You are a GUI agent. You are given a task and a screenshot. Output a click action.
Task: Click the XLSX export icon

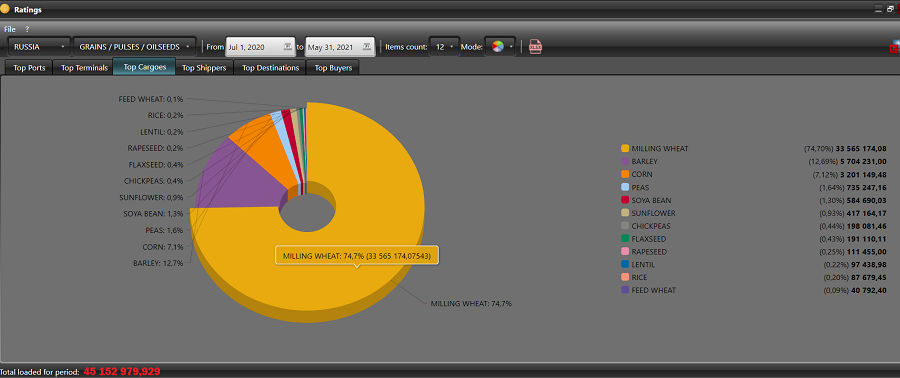pos(535,46)
